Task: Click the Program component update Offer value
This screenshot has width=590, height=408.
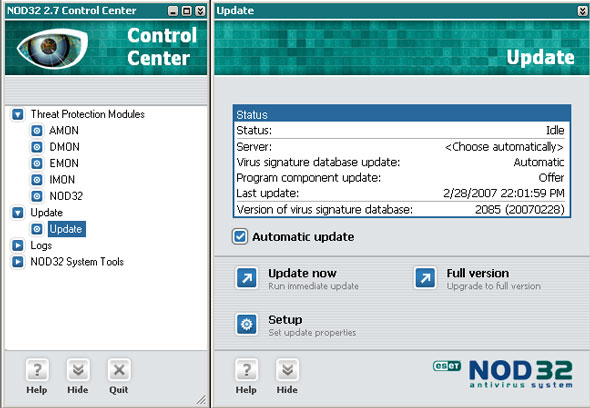Action: point(551,178)
